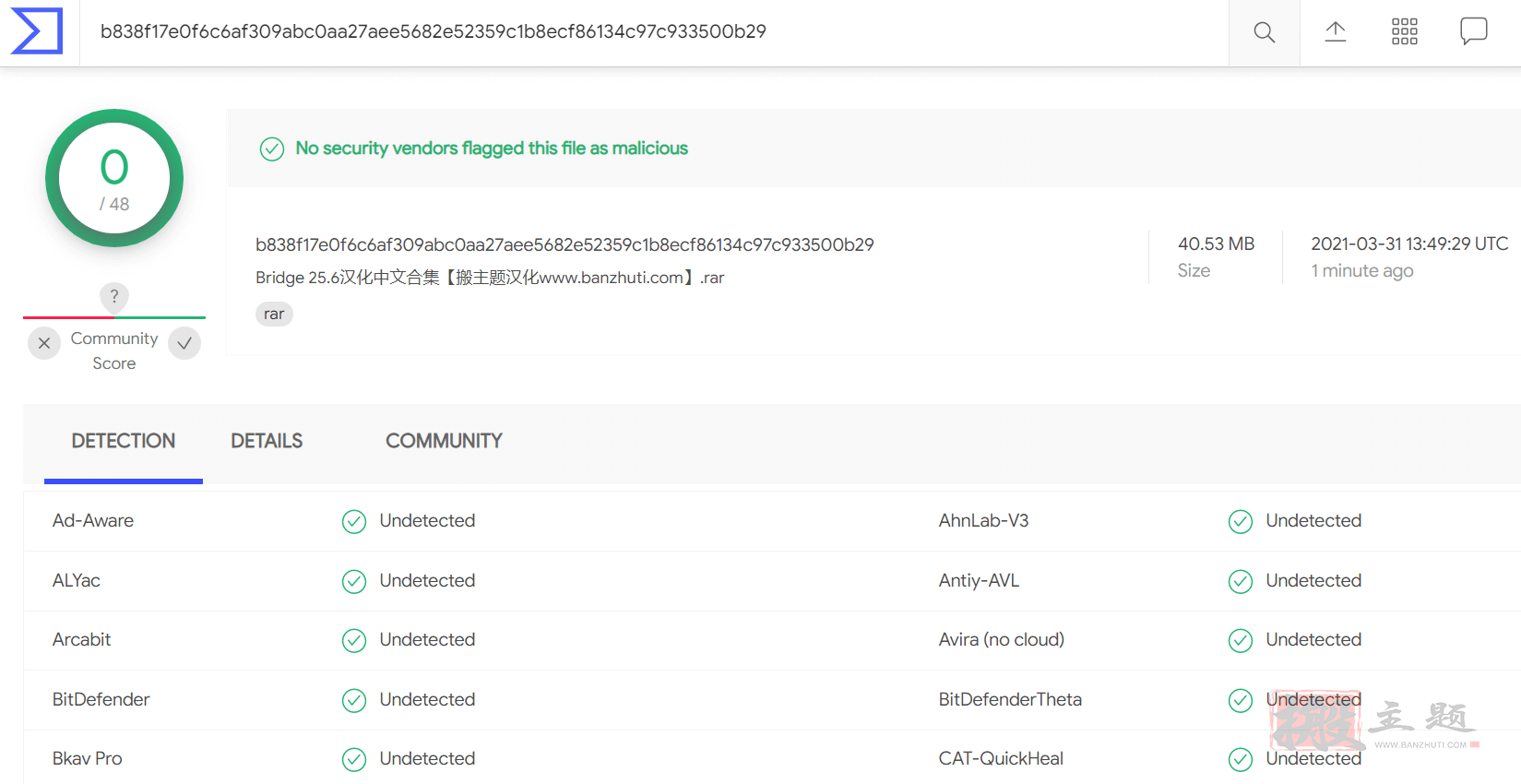This screenshot has width=1521, height=784.
Task: Click the Undetected result for Antiy-AVL
Action: 1313,581
